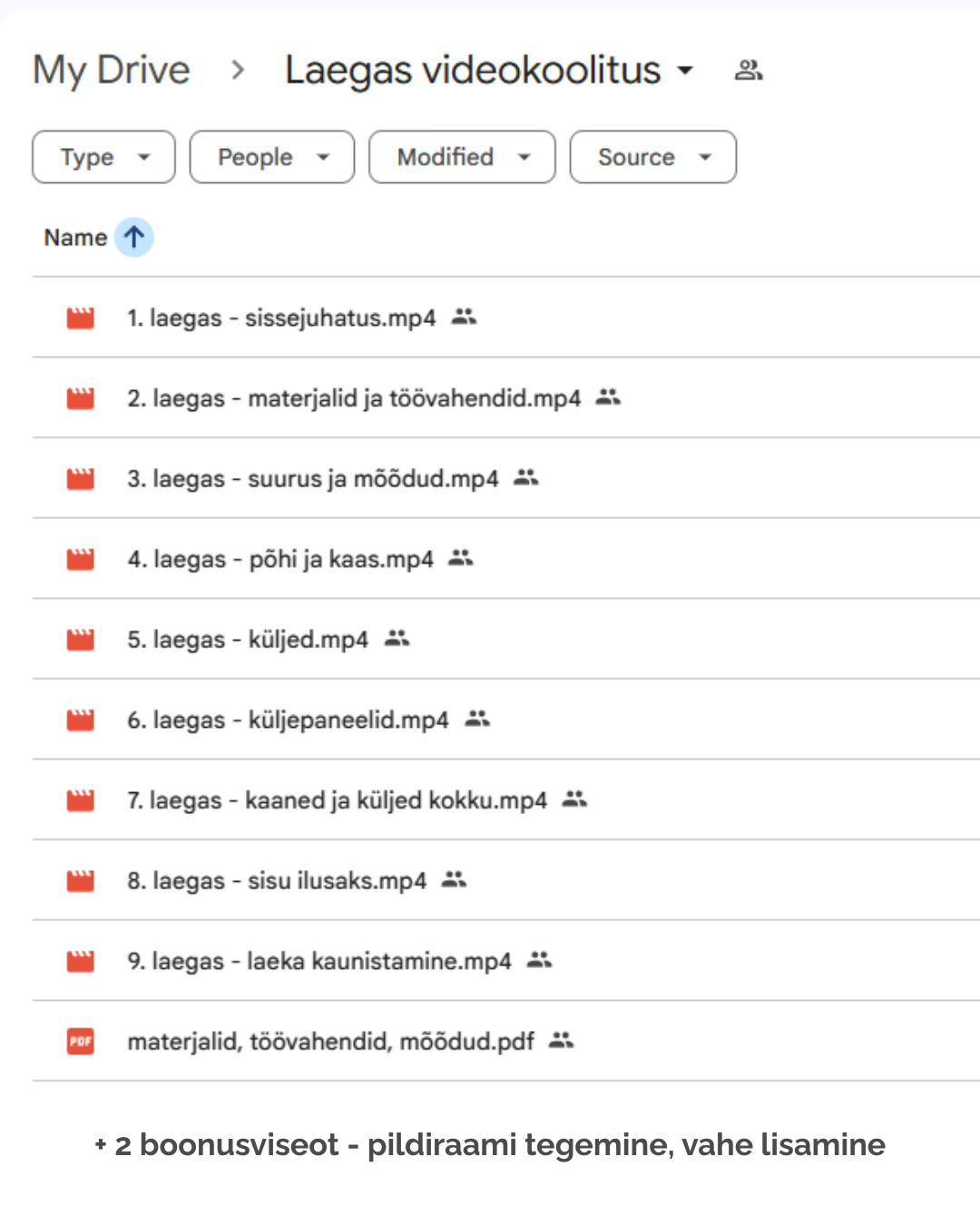Open the file named 8. laegas - sisu ilusaks.mp4
Screen dimensions: 980x1225
click(275, 880)
